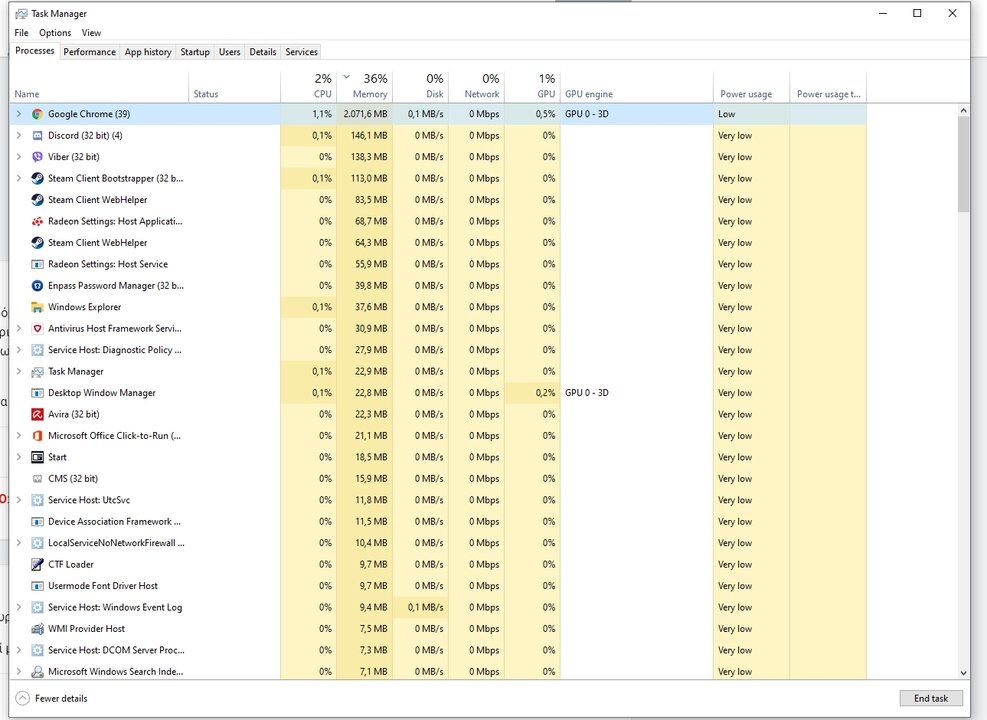The height and width of the screenshot is (720, 987).
Task: Switch to the Performance tab
Action: tap(90, 52)
